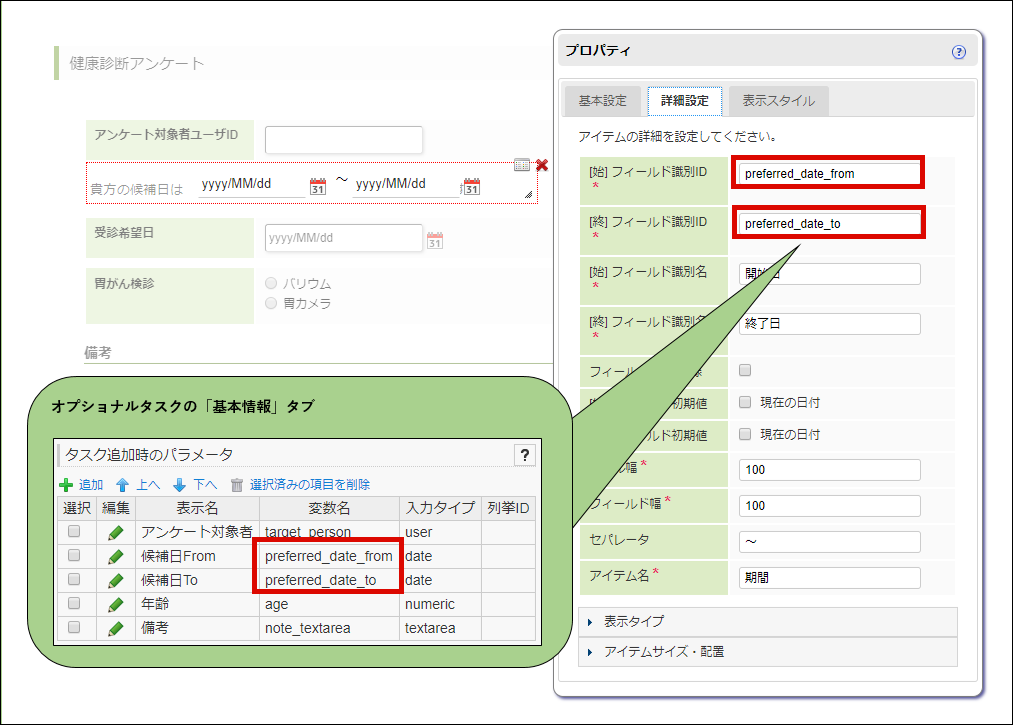Click inside the preferred_date_to field identifier input
Image resolution: width=1013 pixels, height=725 pixels.
[x=827, y=222]
